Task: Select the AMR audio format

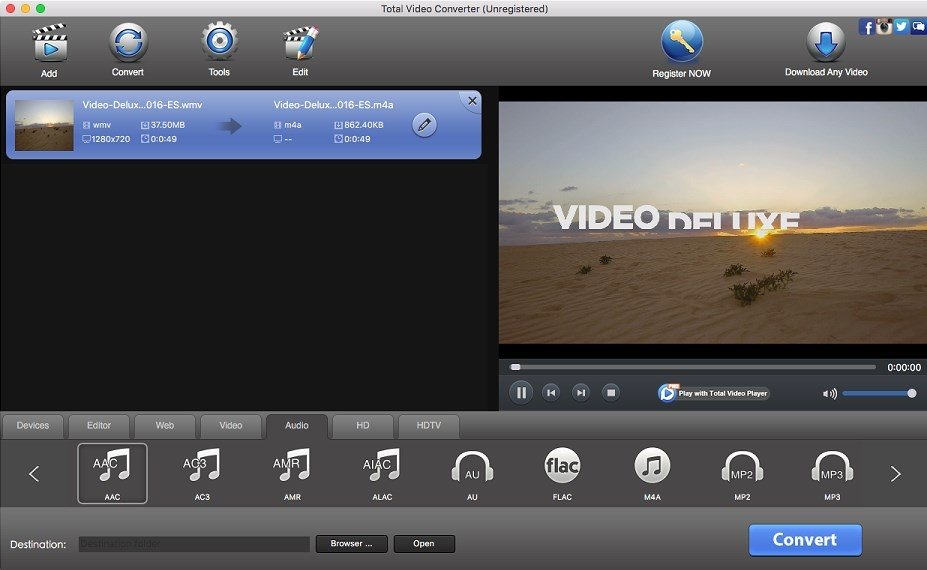Action: click(292, 474)
